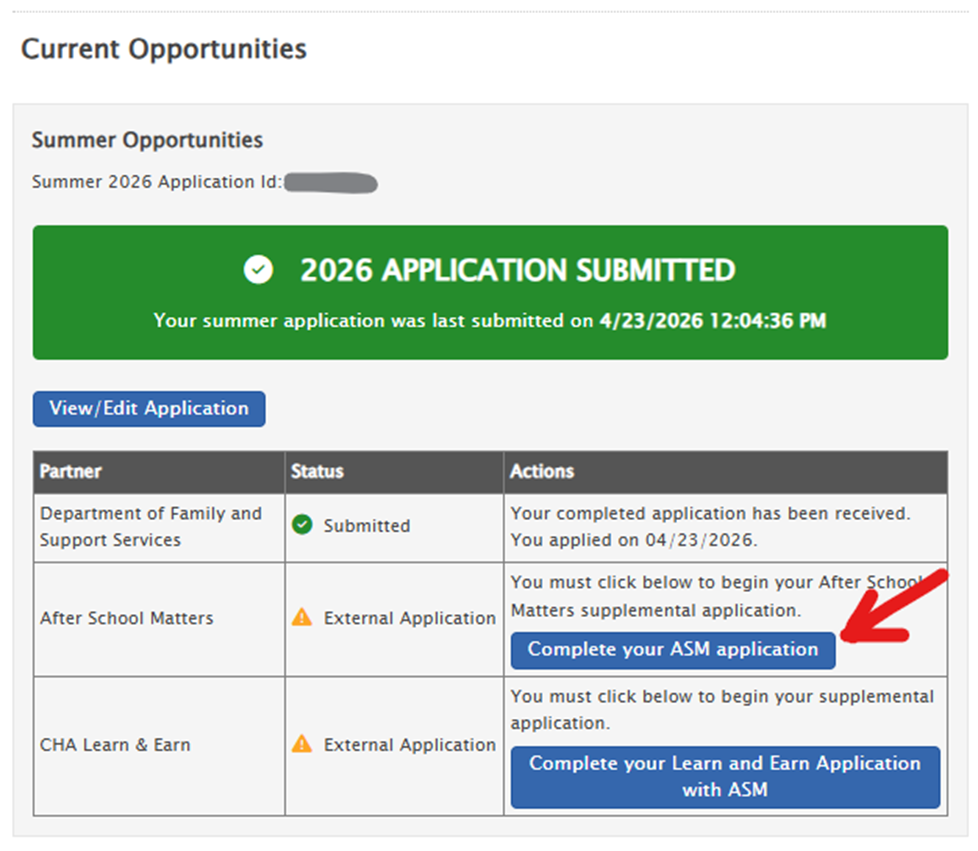Open the View/Edit Application button
Viewport: 978px width, 851px height.
pyautogui.click(x=149, y=409)
